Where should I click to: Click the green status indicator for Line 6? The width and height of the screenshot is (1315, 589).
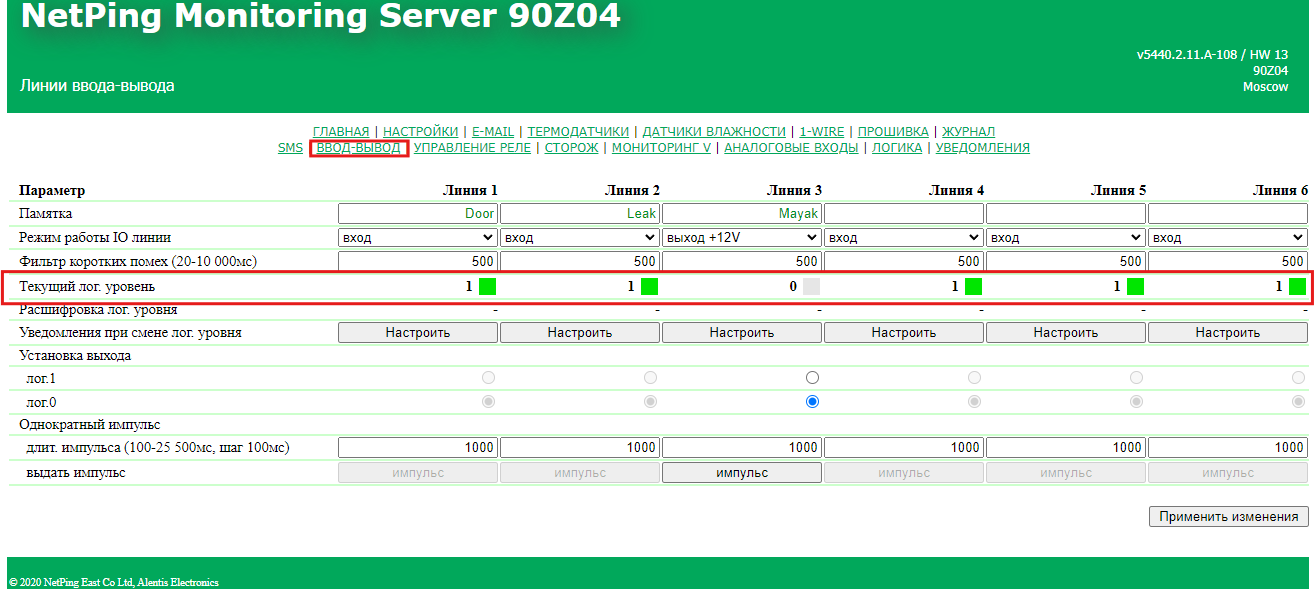[x=1297, y=287]
